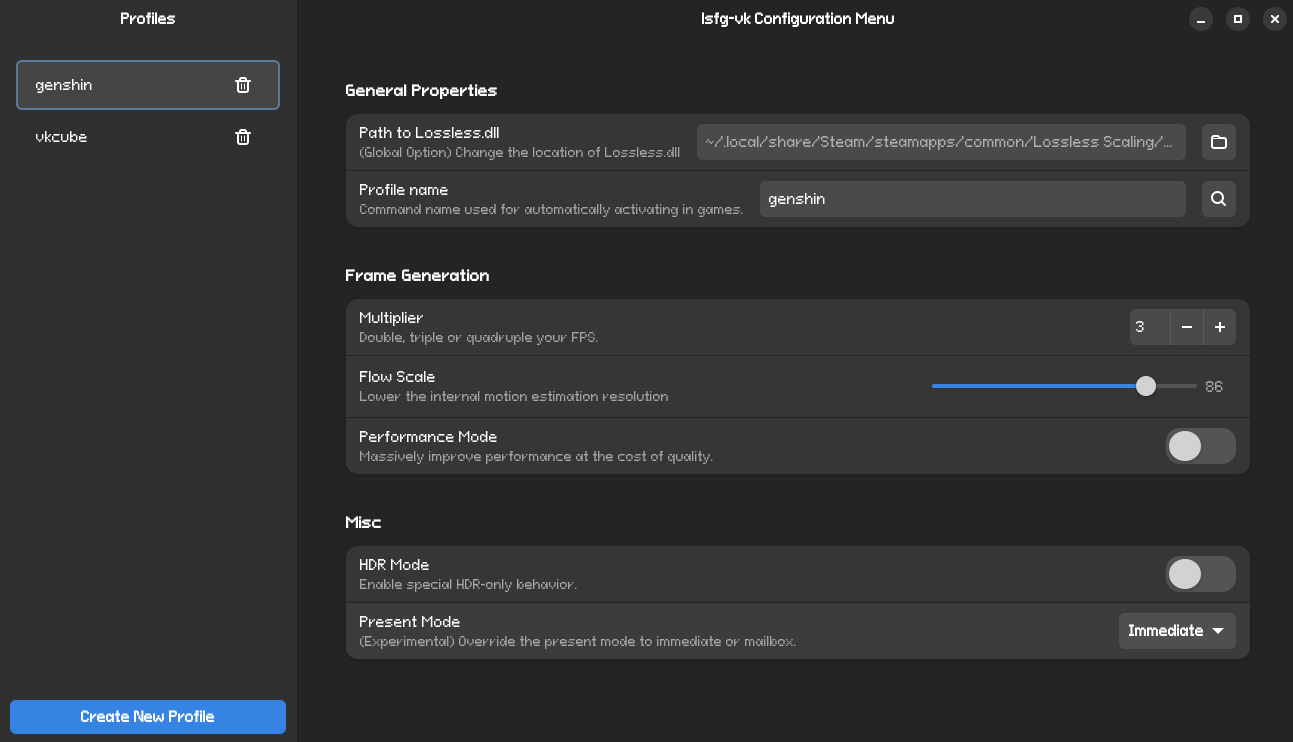Focus the Path to Lossless.dll field
The image size is (1293, 742).
point(940,142)
